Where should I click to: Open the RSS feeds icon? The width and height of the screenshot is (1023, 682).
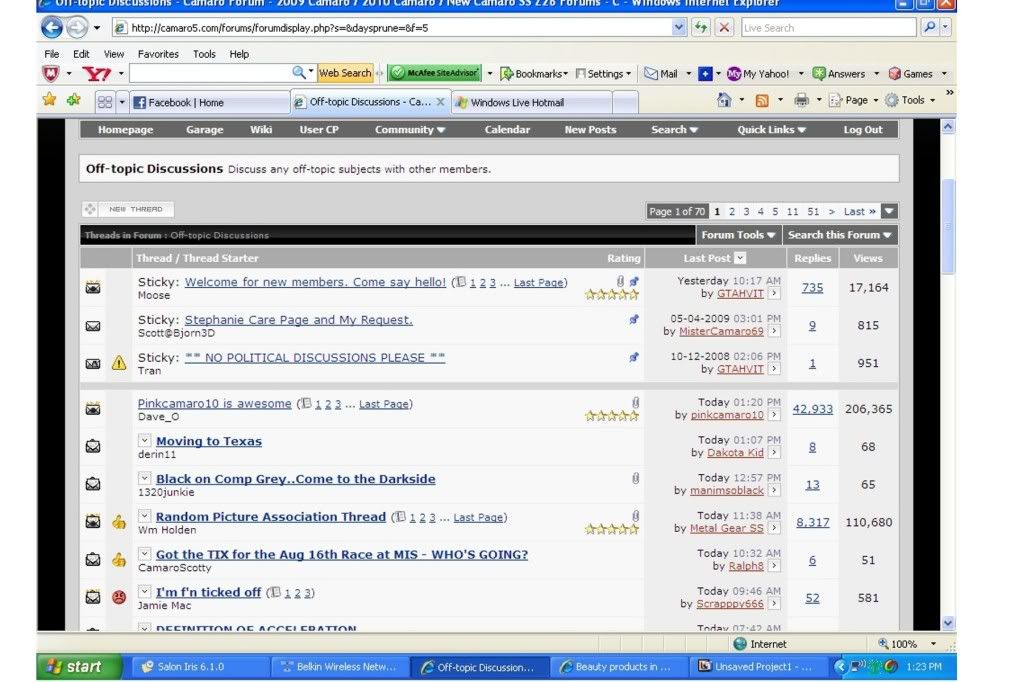[x=762, y=100]
